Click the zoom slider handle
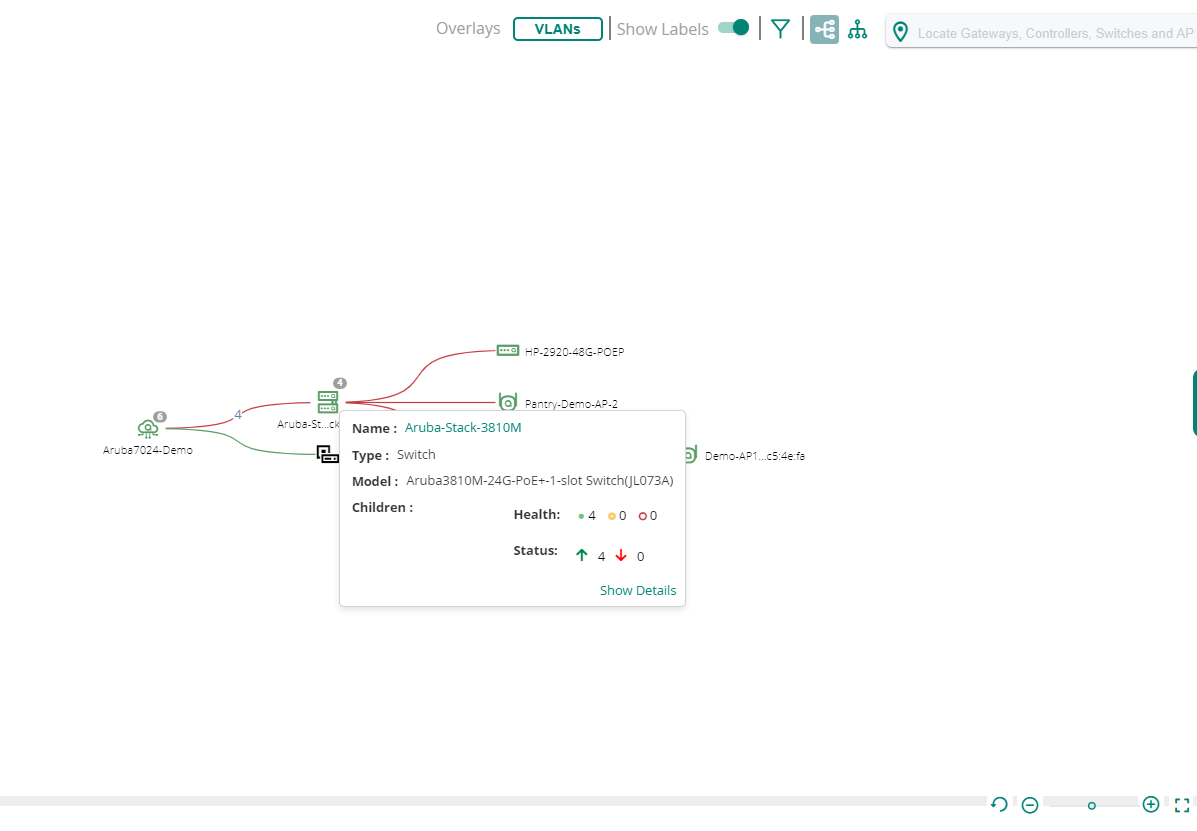 pos(1092,806)
